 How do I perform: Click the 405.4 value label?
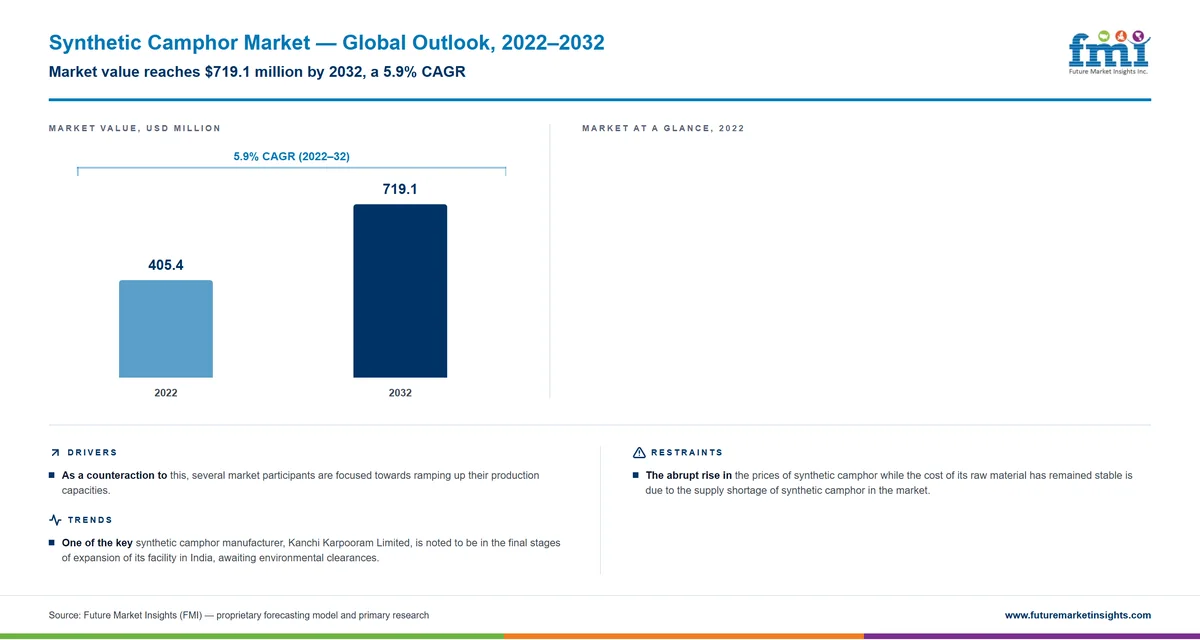point(166,265)
